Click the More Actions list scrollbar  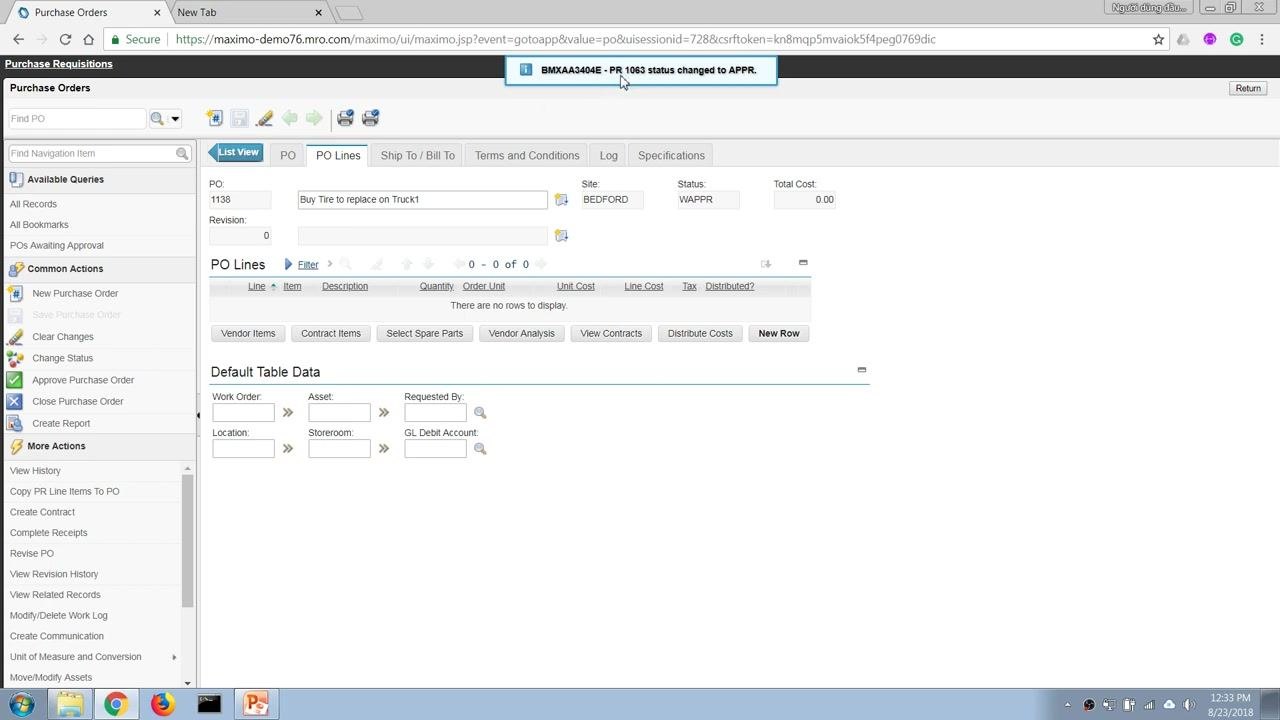pos(187,540)
